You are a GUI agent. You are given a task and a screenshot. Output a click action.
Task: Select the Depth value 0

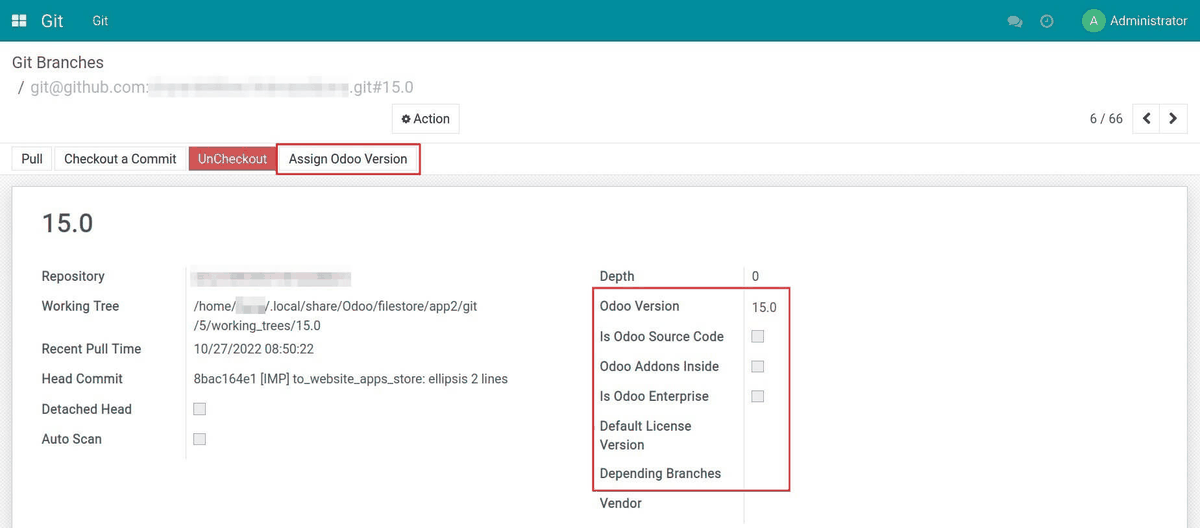(755, 276)
